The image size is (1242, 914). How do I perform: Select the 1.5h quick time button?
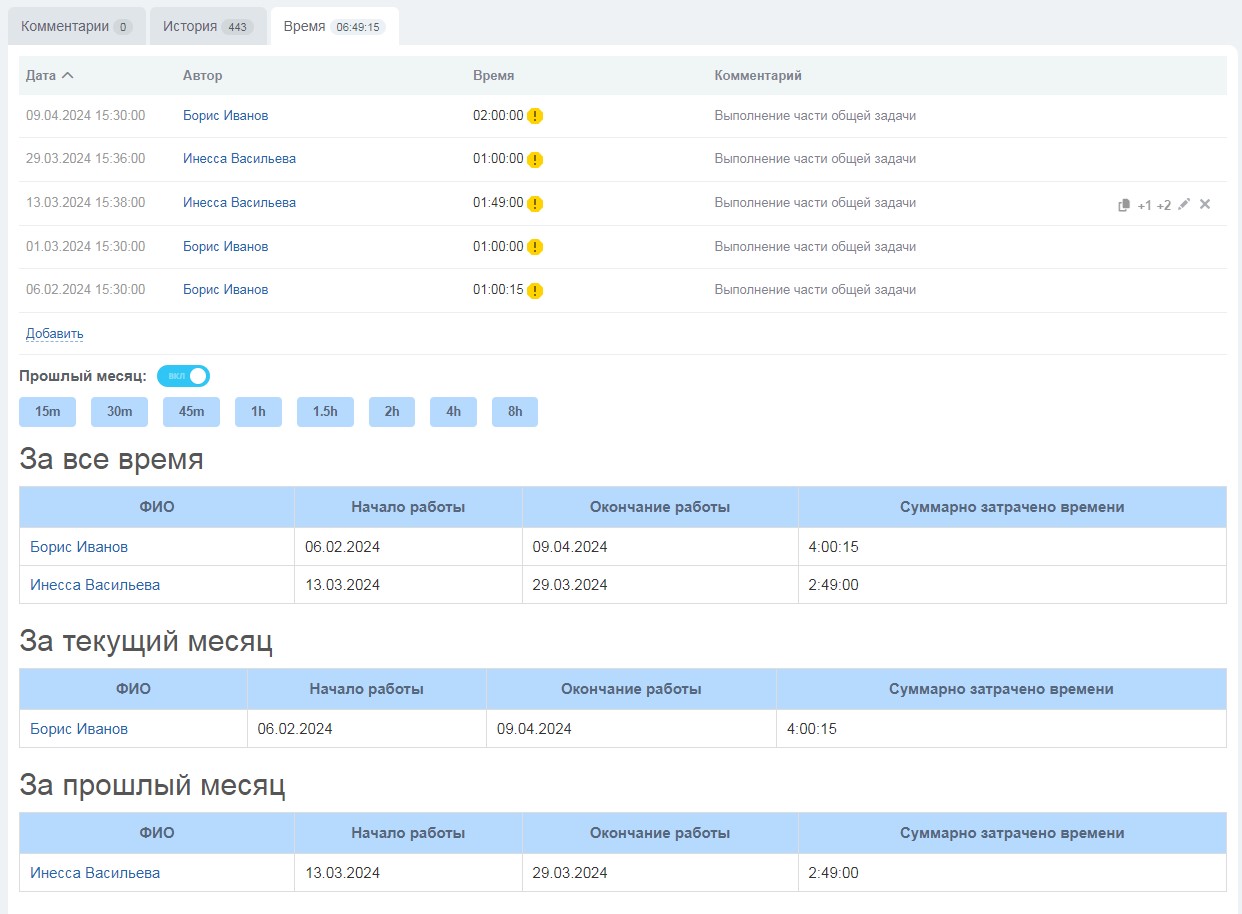pos(325,412)
